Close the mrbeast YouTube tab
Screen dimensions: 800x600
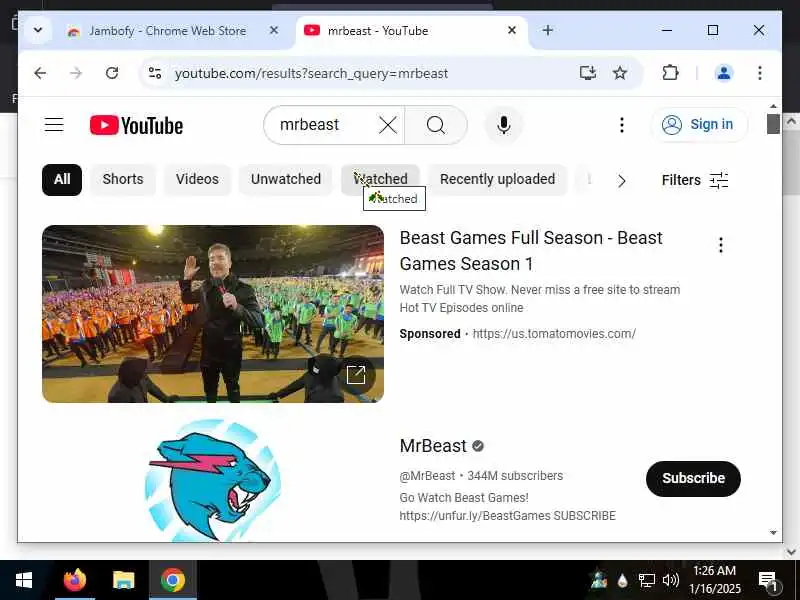tap(512, 31)
